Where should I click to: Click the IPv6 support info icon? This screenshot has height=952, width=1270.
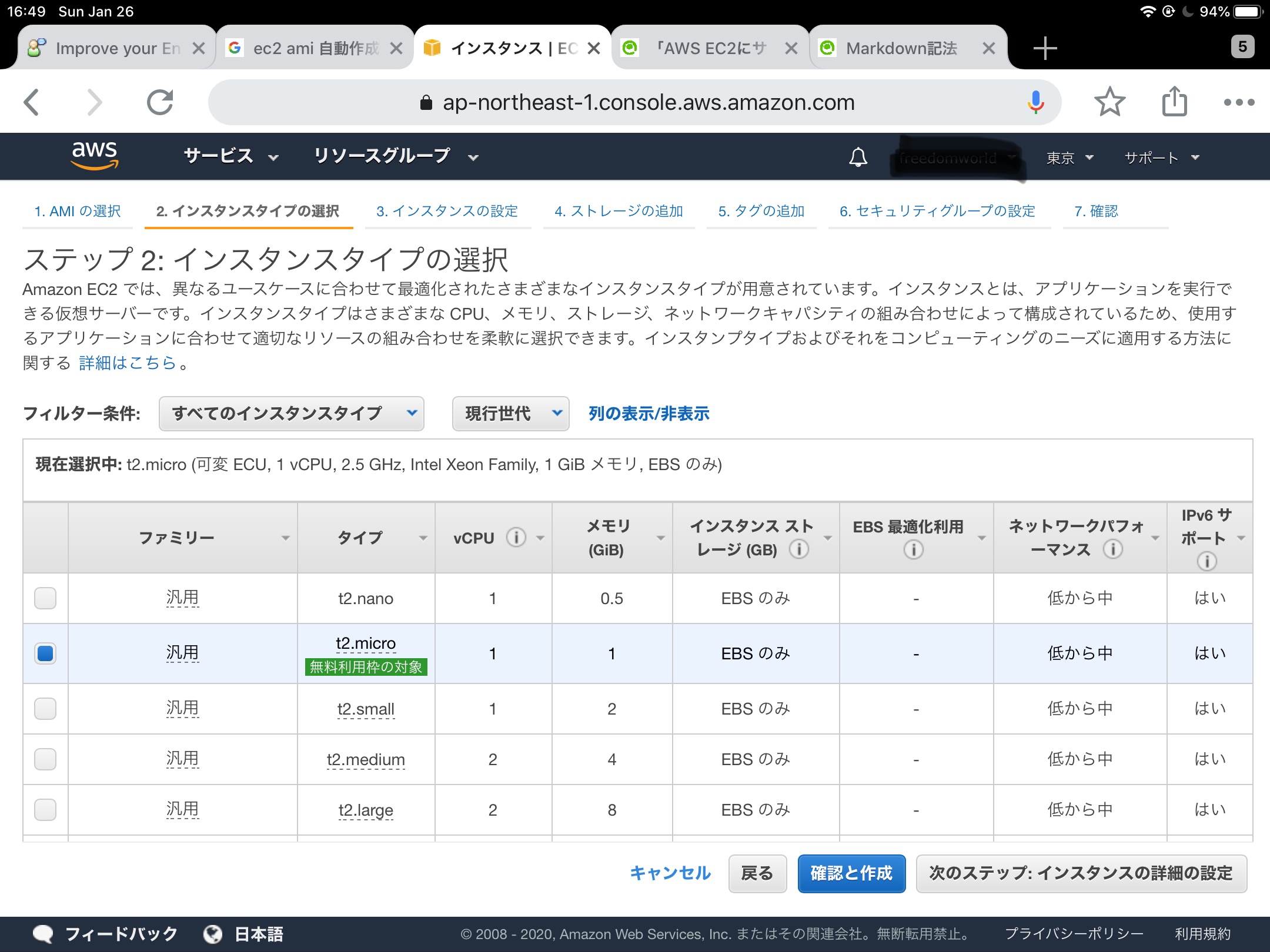pos(1206,561)
